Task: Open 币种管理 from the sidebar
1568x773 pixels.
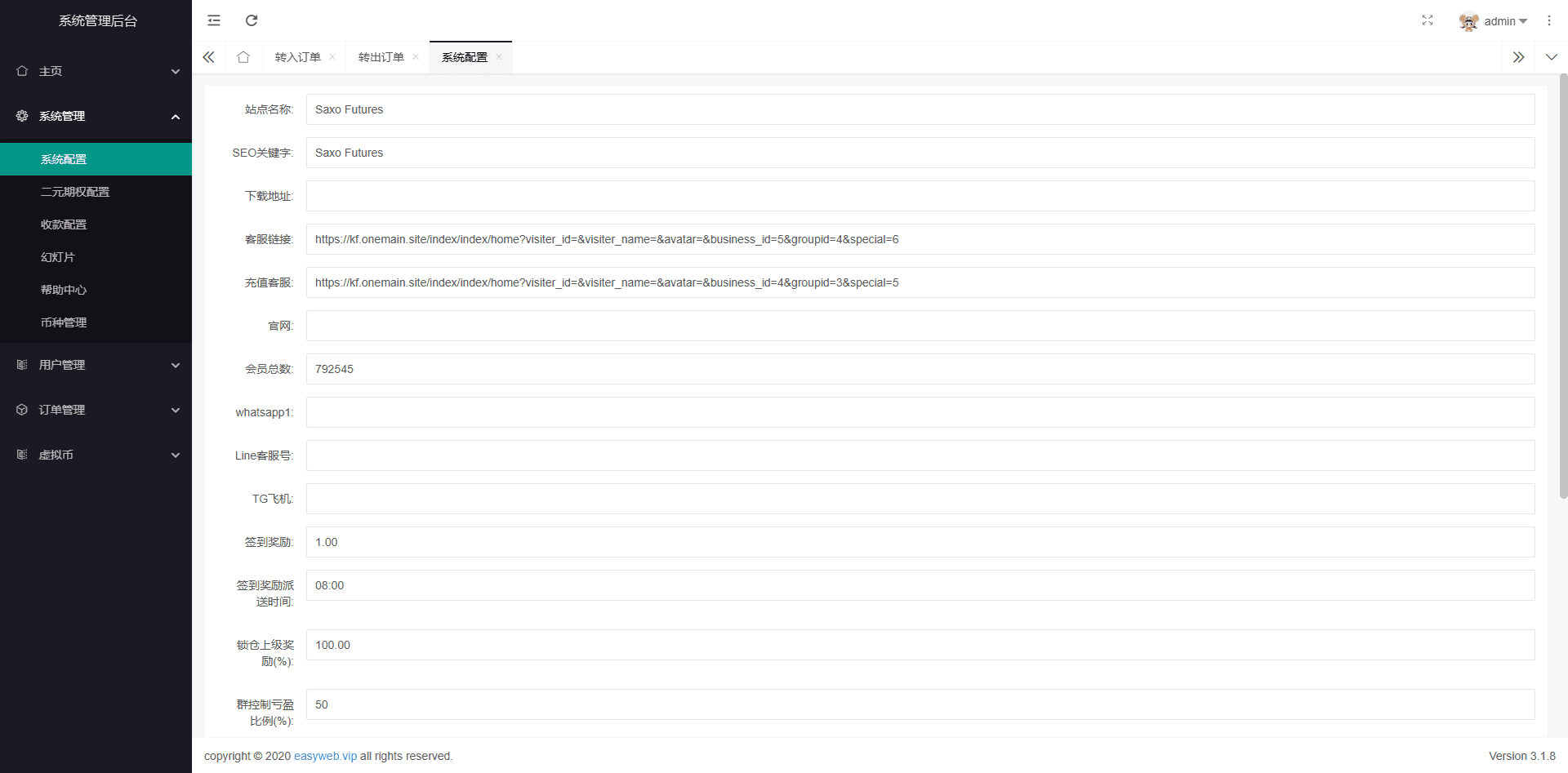Action: tap(64, 322)
